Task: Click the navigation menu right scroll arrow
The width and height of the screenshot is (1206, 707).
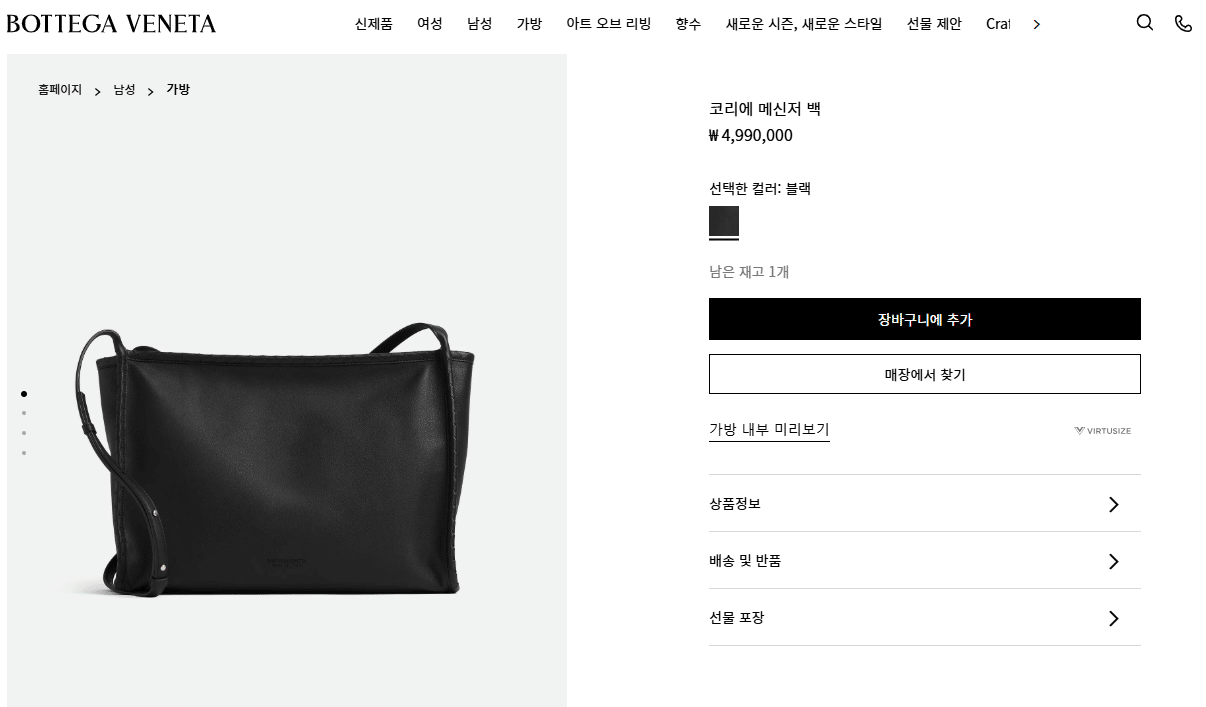Action: [x=1036, y=24]
